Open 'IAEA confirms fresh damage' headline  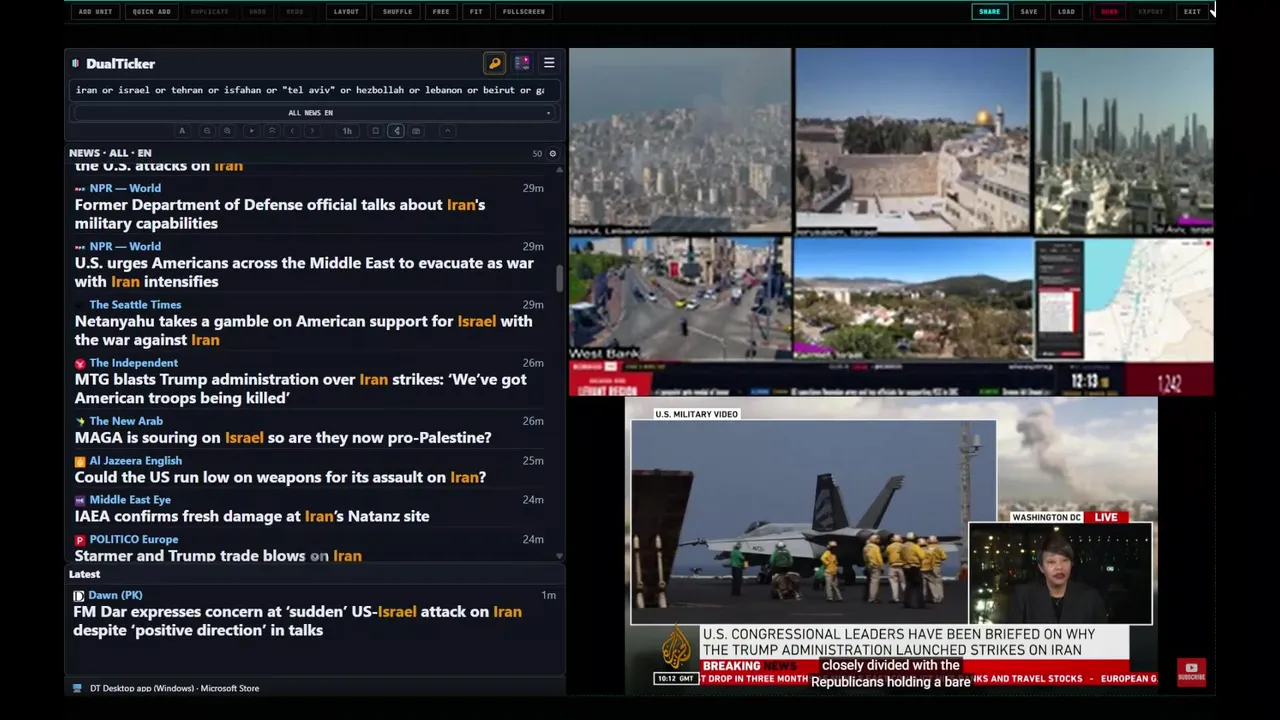tap(252, 516)
